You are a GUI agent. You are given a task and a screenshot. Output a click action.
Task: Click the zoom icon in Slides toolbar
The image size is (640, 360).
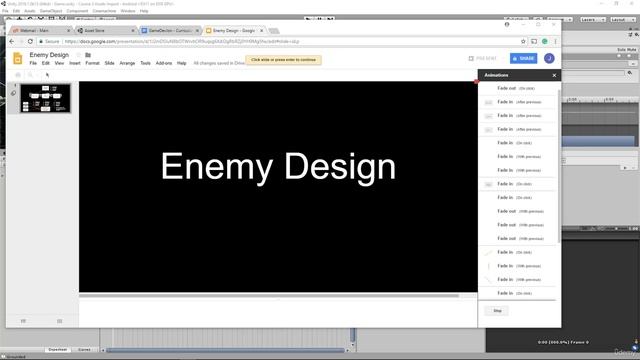30,75
